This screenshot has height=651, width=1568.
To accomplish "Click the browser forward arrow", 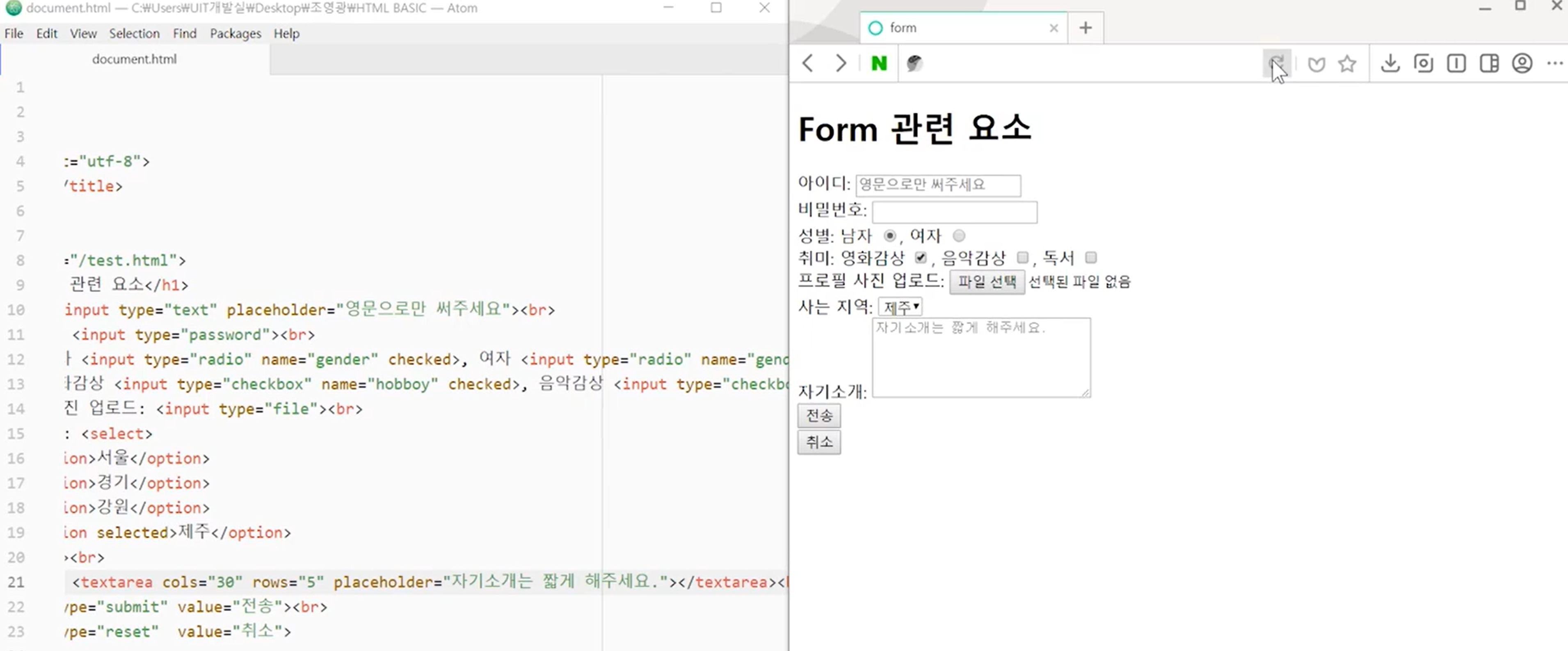I will (x=841, y=63).
